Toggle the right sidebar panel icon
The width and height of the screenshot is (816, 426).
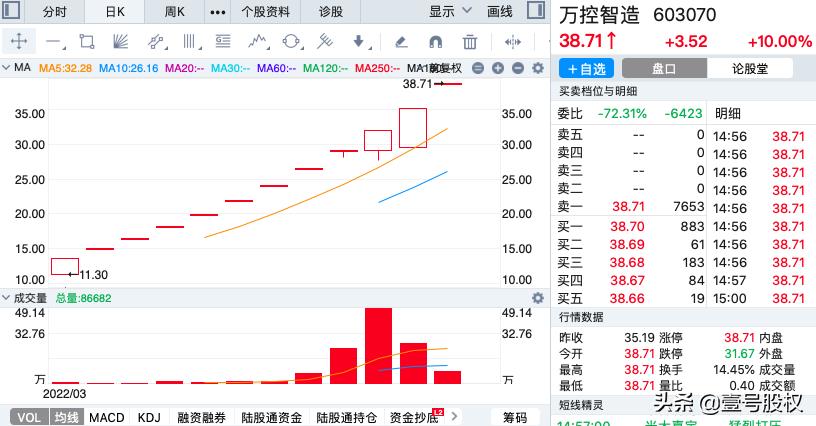click(536, 10)
